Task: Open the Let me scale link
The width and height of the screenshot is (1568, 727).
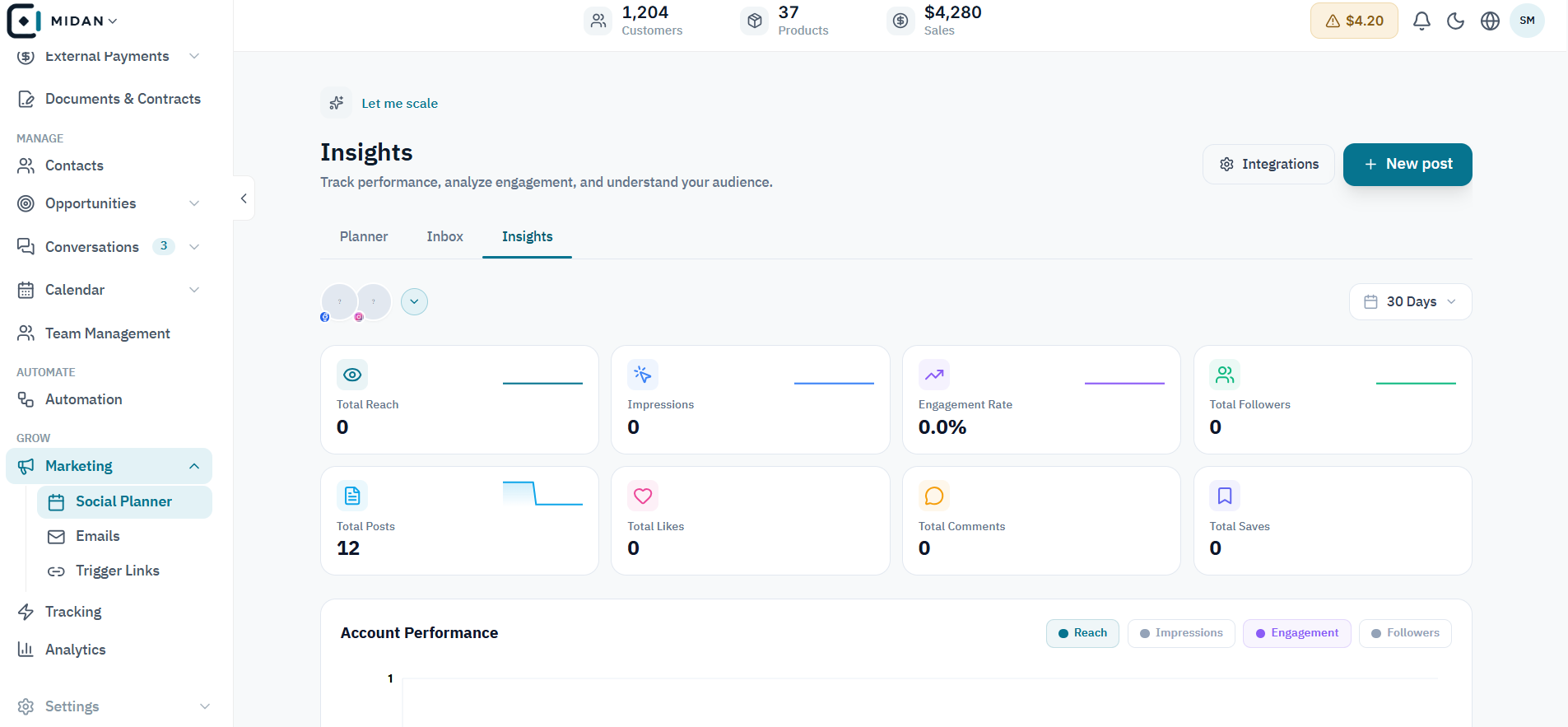Action: pos(400,103)
